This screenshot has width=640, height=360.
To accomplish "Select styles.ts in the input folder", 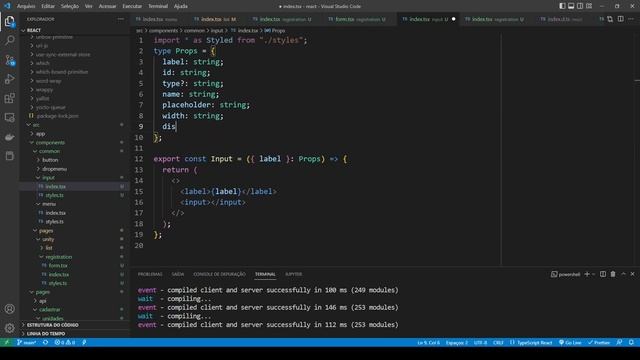I will coord(55,195).
